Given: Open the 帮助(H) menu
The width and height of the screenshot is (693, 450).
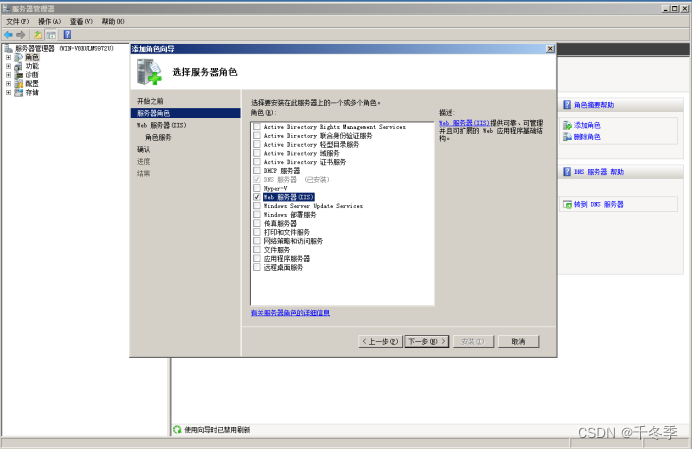Looking at the screenshot, I should [x=113, y=21].
